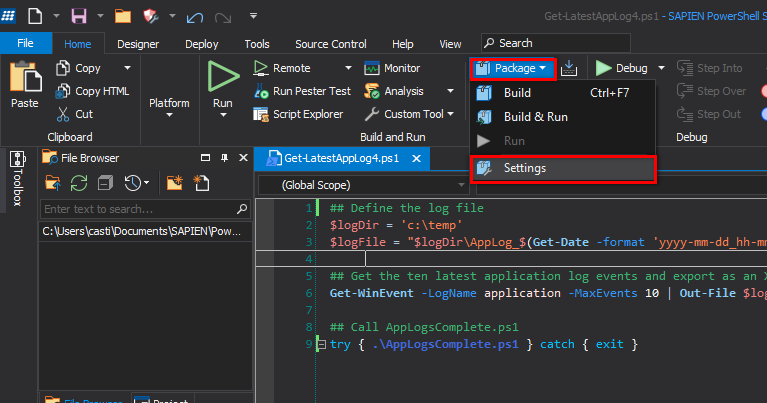Click the Package dropdown button
The width and height of the screenshot is (767, 403).
[513, 68]
